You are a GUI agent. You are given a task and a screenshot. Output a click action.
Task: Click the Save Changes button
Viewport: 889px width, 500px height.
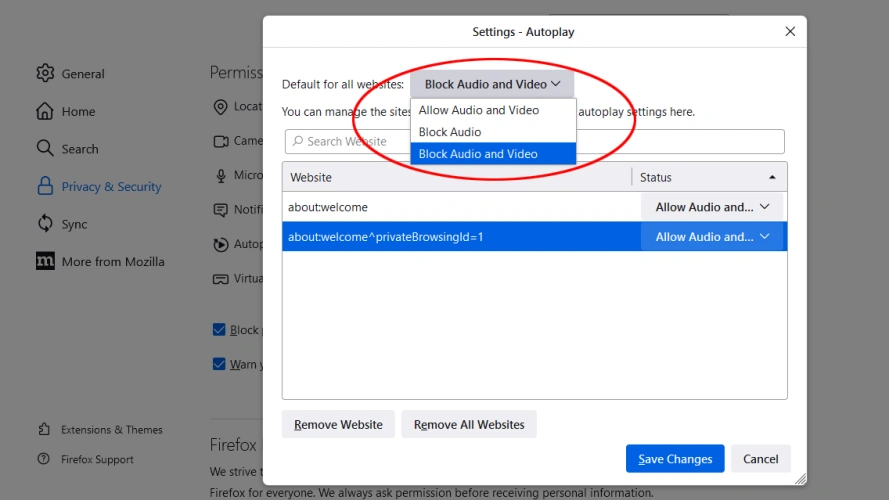675,459
